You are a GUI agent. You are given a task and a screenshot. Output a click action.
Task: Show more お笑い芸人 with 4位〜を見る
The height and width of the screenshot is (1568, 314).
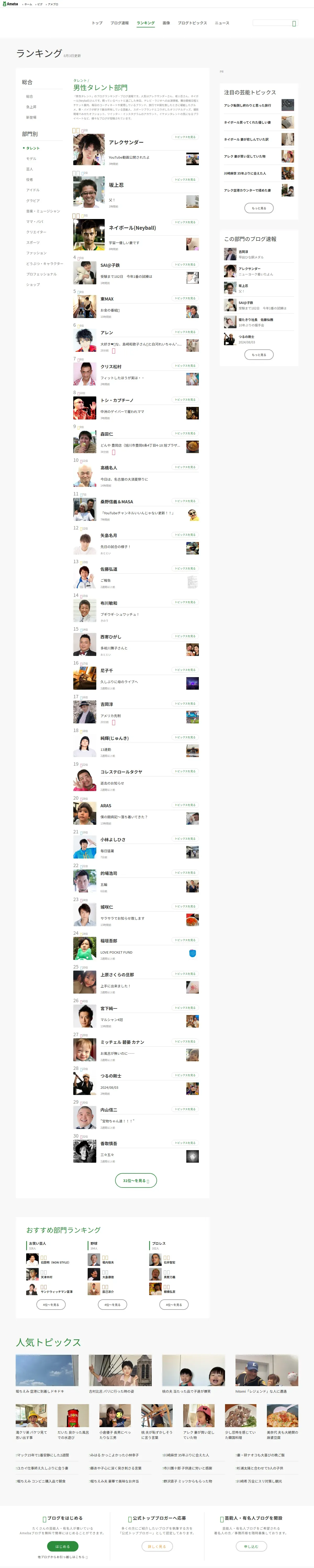coord(51,1304)
